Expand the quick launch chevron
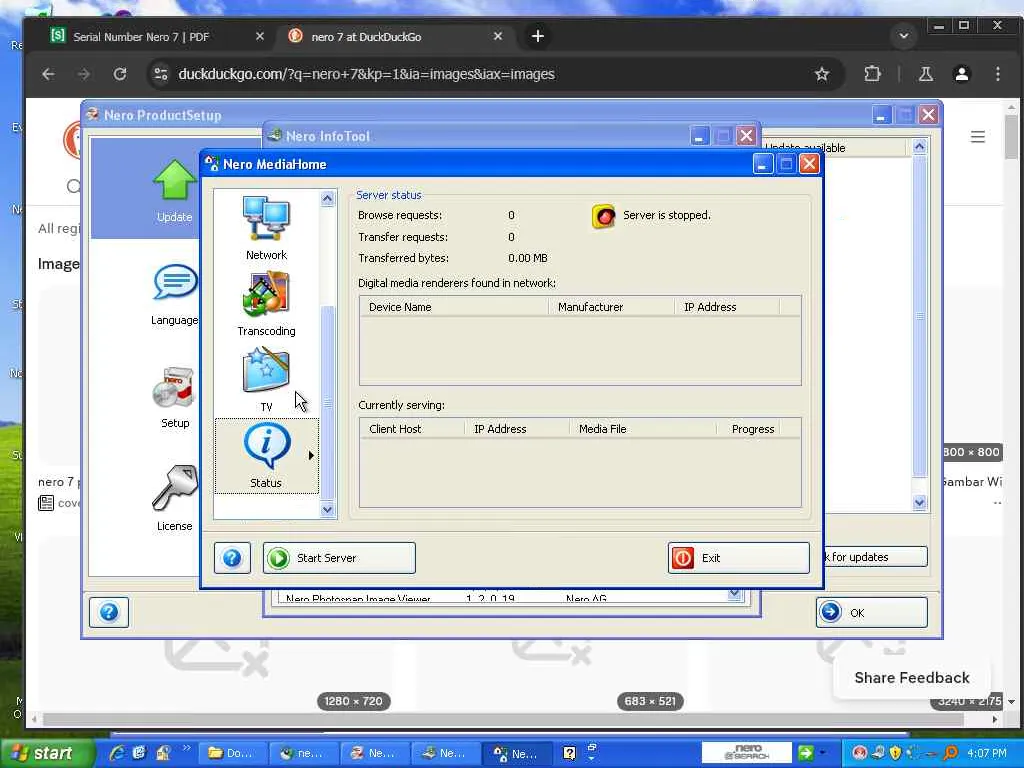The image size is (1024, 768). click(x=187, y=748)
